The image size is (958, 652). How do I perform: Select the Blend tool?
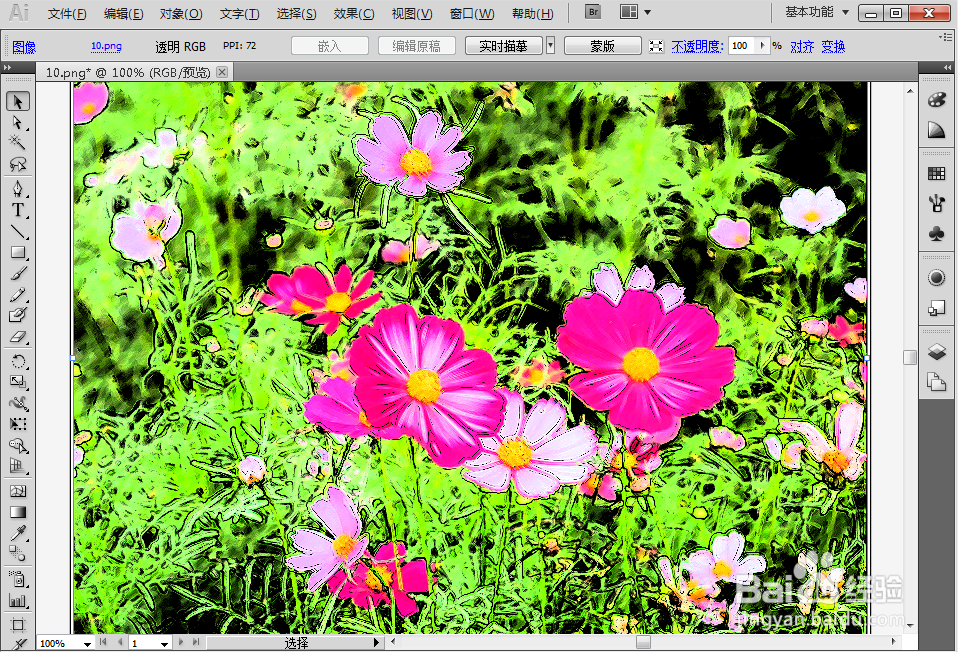[18, 554]
